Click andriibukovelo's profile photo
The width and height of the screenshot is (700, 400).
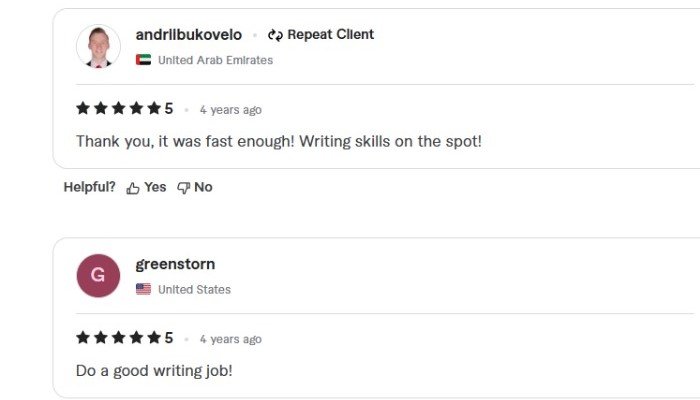pyautogui.click(x=98, y=46)
